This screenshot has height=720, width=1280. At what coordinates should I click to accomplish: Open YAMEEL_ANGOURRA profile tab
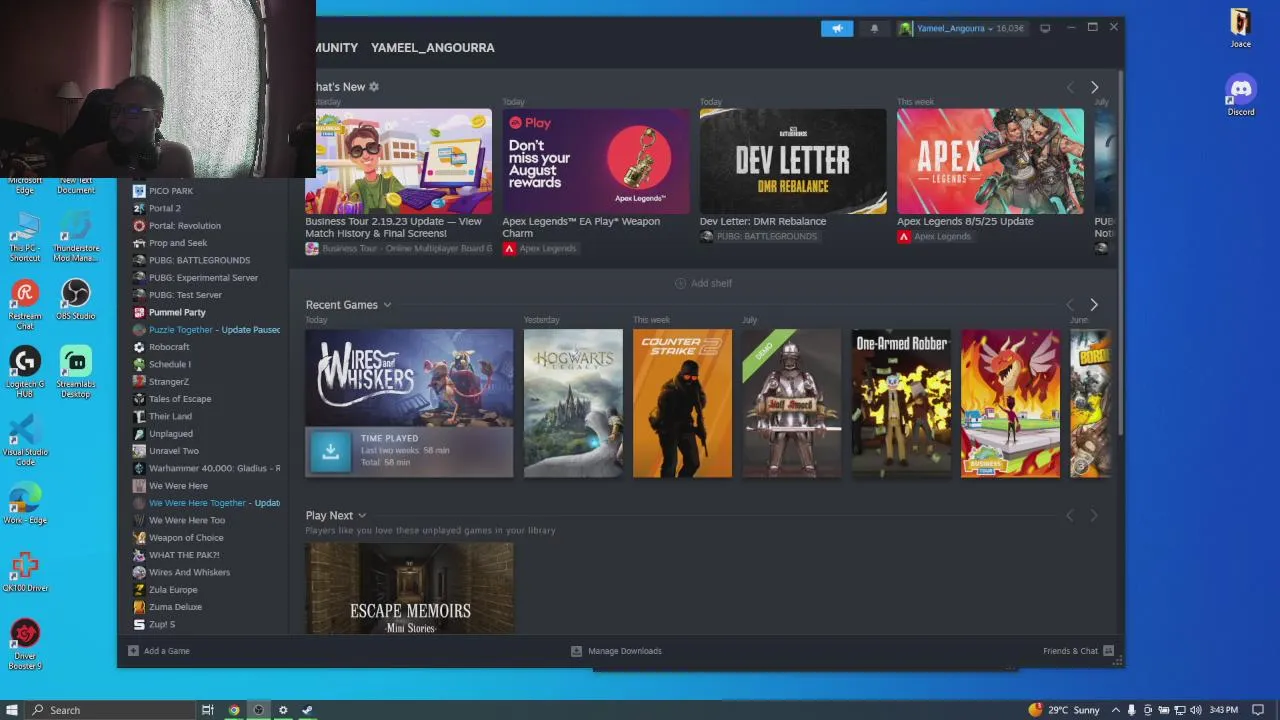432,47
